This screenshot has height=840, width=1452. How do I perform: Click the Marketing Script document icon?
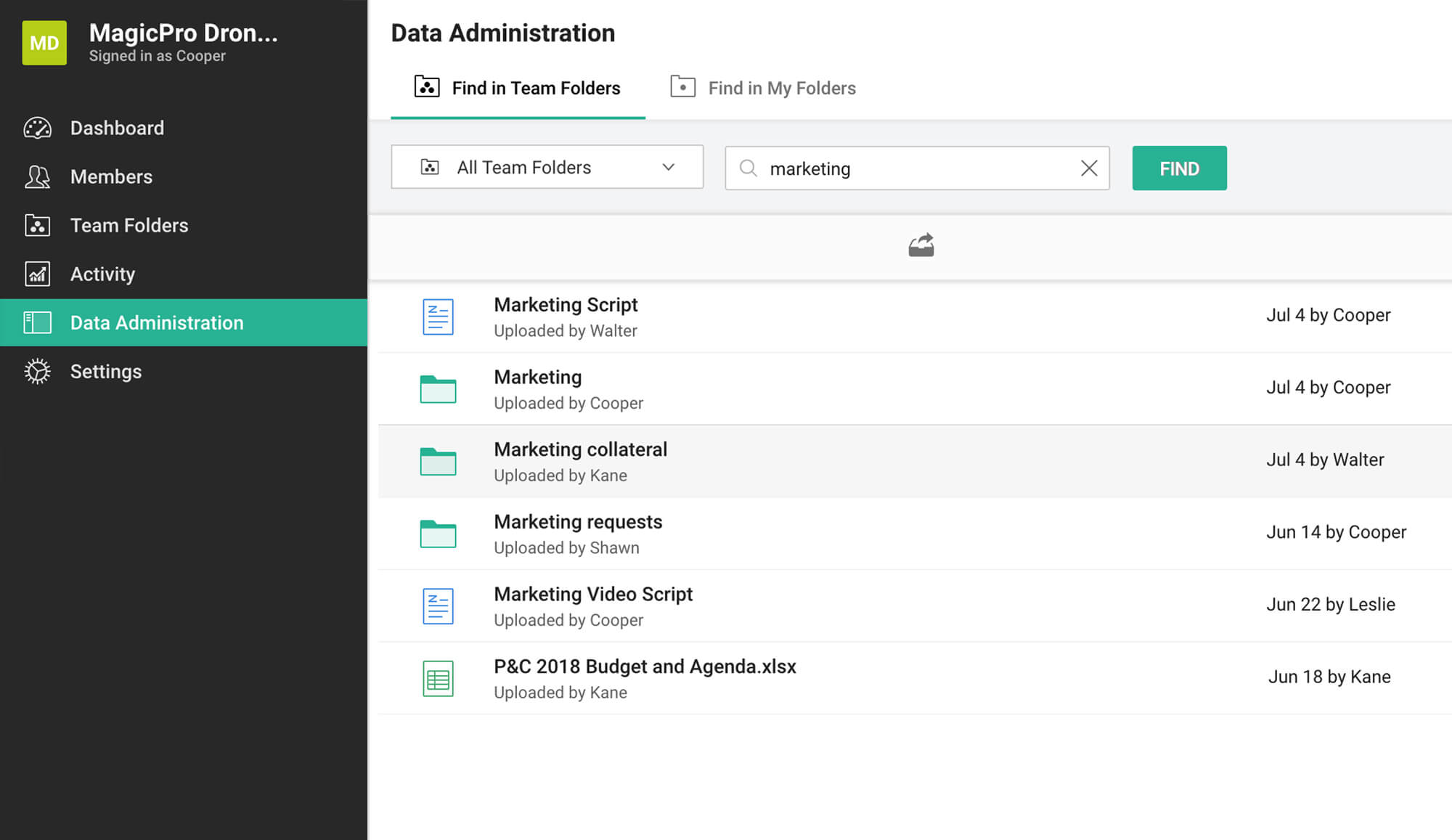coord(438,317)
